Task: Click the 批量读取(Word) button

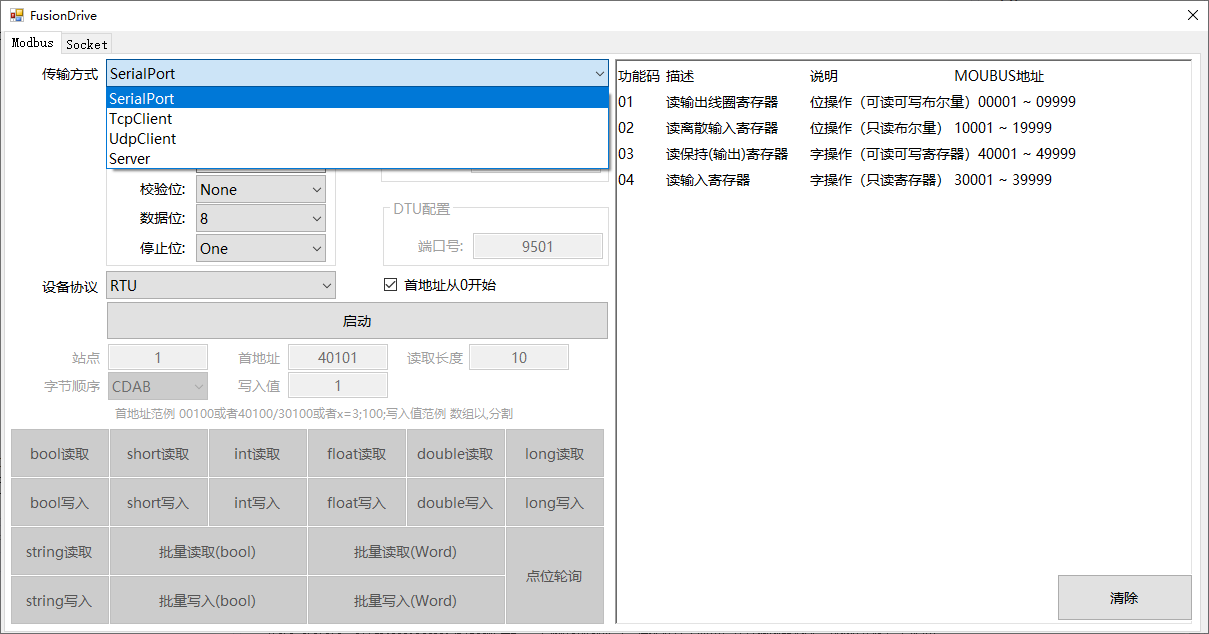Action: click(x=406, y=552)
